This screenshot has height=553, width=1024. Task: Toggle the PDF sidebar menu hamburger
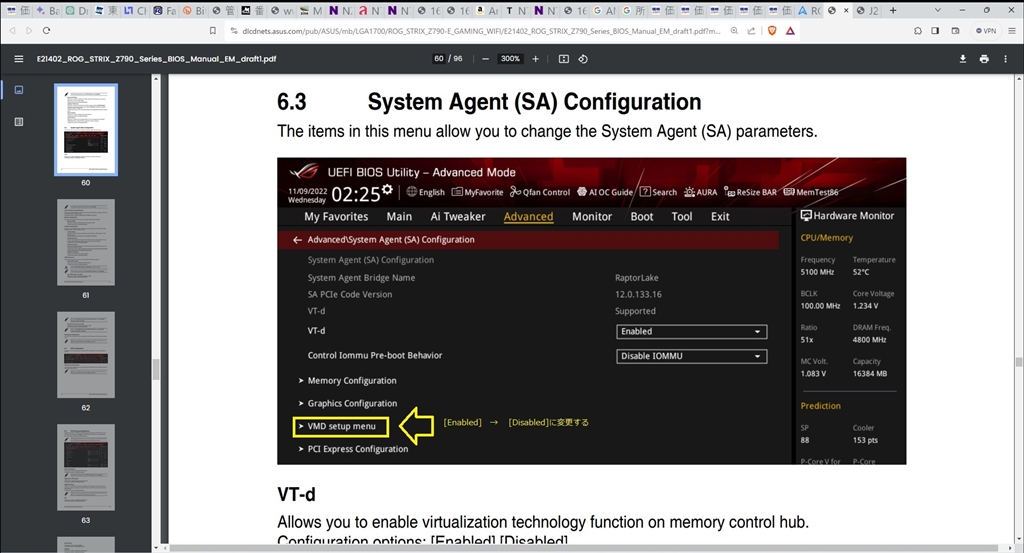click(x=18, y=59)
